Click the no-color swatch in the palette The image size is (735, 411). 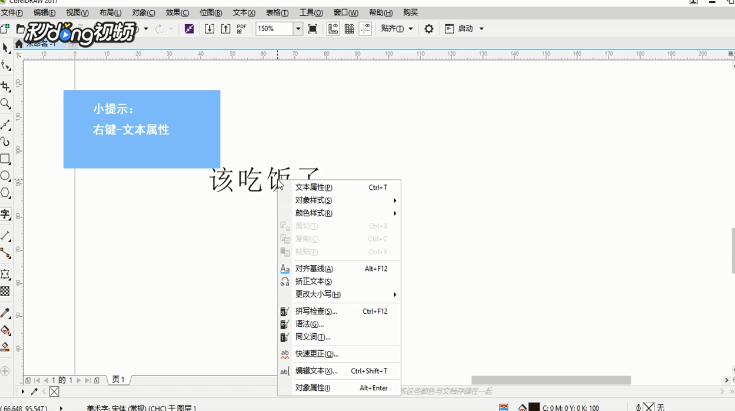click(x=54, y=391)
